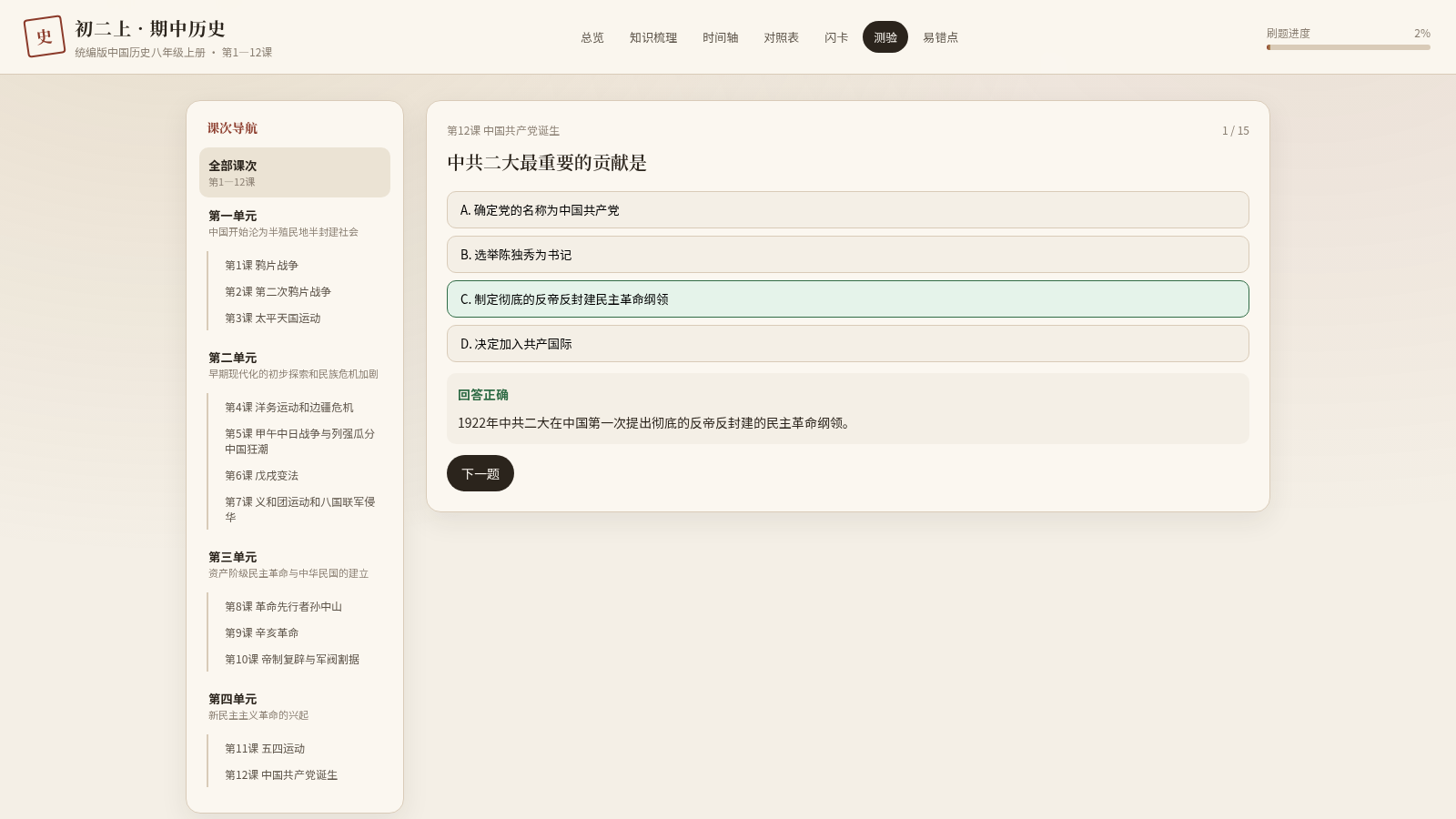Click the 2% progress value
The height and width of the screenshot is (819, 1456).
[x=1422, y=34]
